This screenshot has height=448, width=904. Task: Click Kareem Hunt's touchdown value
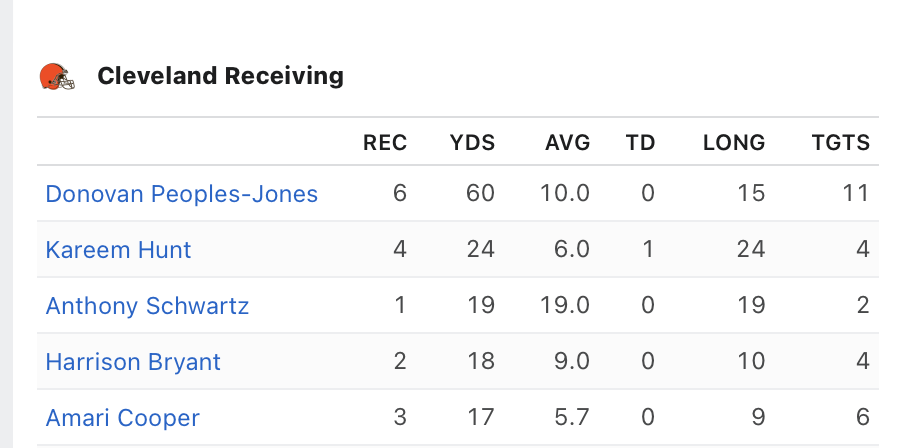point(648,249)
